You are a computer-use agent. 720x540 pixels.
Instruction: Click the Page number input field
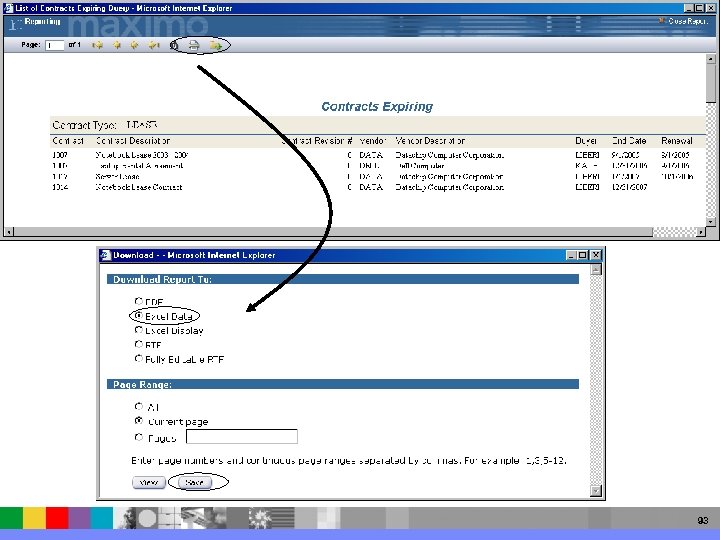pyautogui.click(x=55, y=45)
